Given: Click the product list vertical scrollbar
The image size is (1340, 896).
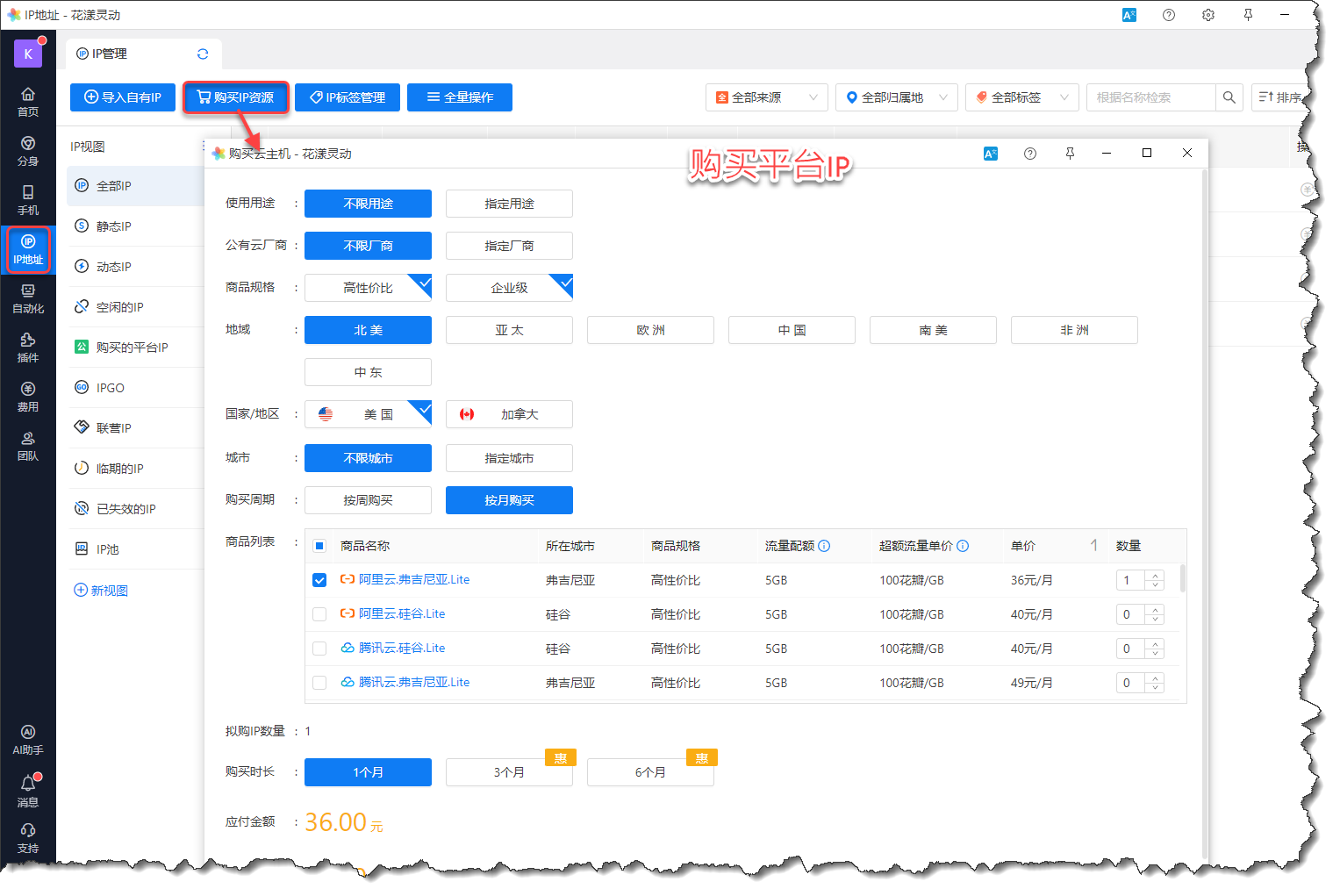Looking at the screenshot, I should tap(1183, 579).
